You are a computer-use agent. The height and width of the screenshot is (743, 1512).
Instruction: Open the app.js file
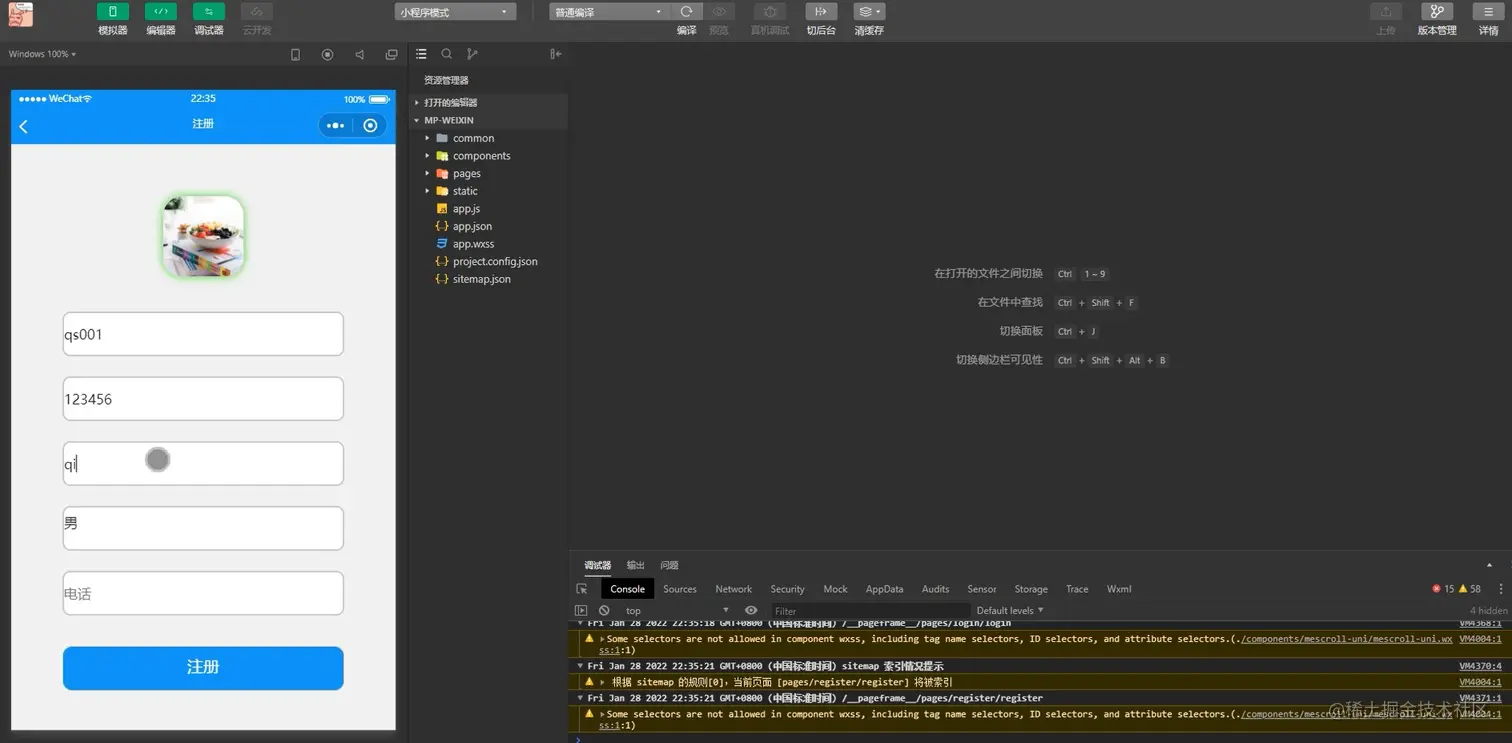tap(488, 209)
